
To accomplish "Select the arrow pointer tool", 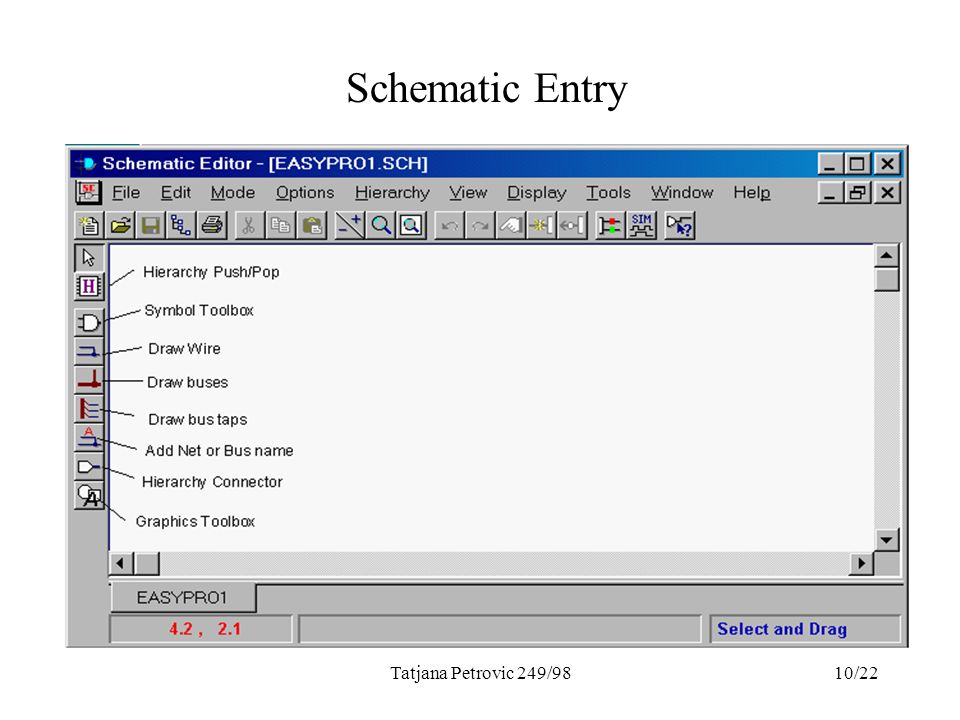I will click(x=89, y=258).
